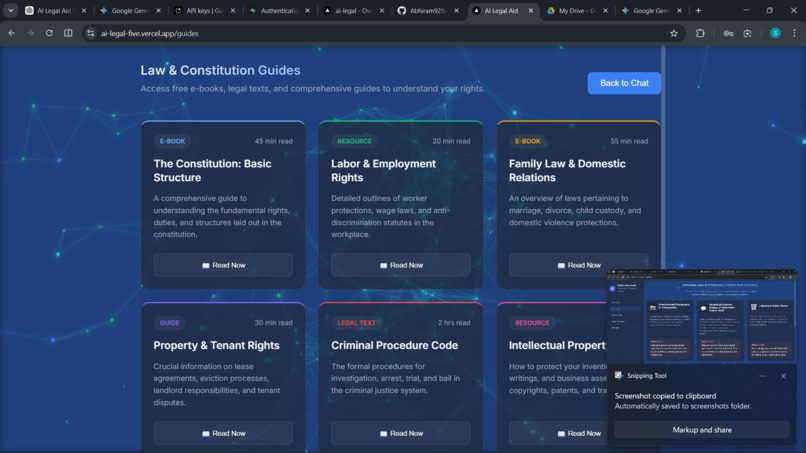Click the GUIDE tag on Property card

coord(169,323)
